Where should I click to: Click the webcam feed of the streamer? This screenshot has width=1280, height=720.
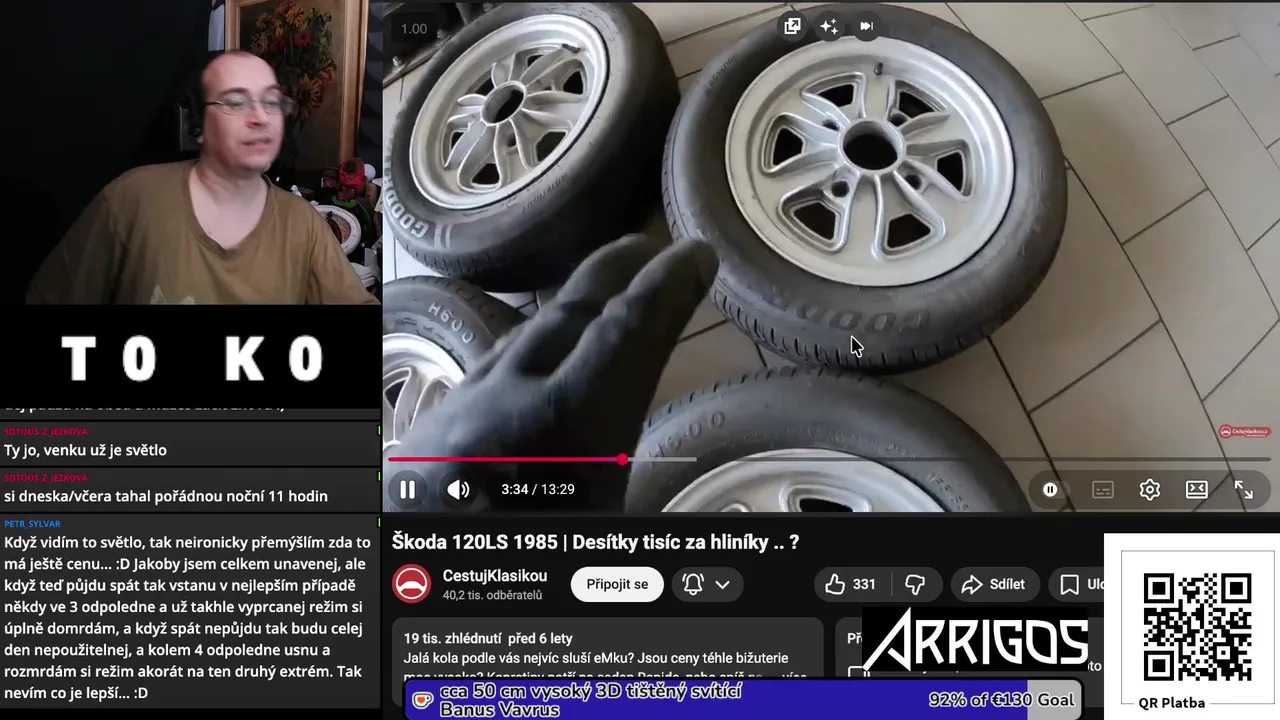[x=190, y=152]
